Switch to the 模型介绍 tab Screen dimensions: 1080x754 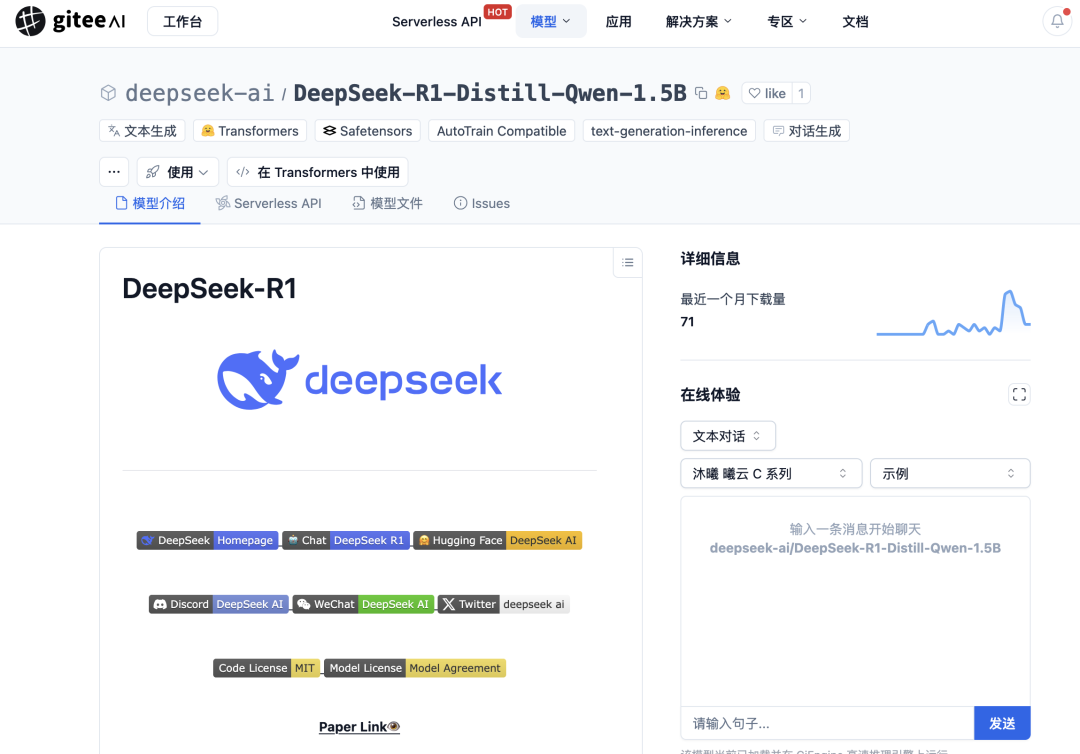click(x=150, y=203)
